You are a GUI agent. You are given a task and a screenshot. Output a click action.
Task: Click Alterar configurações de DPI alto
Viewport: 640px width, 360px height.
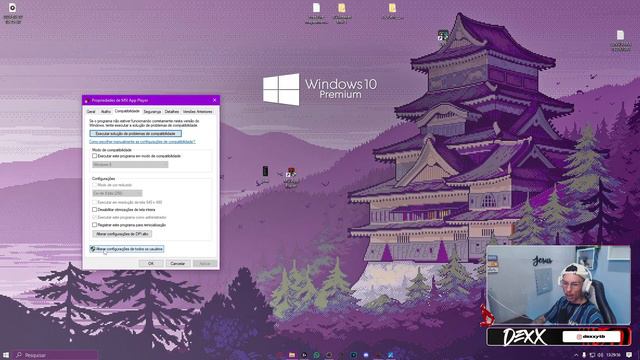[122, 234]
